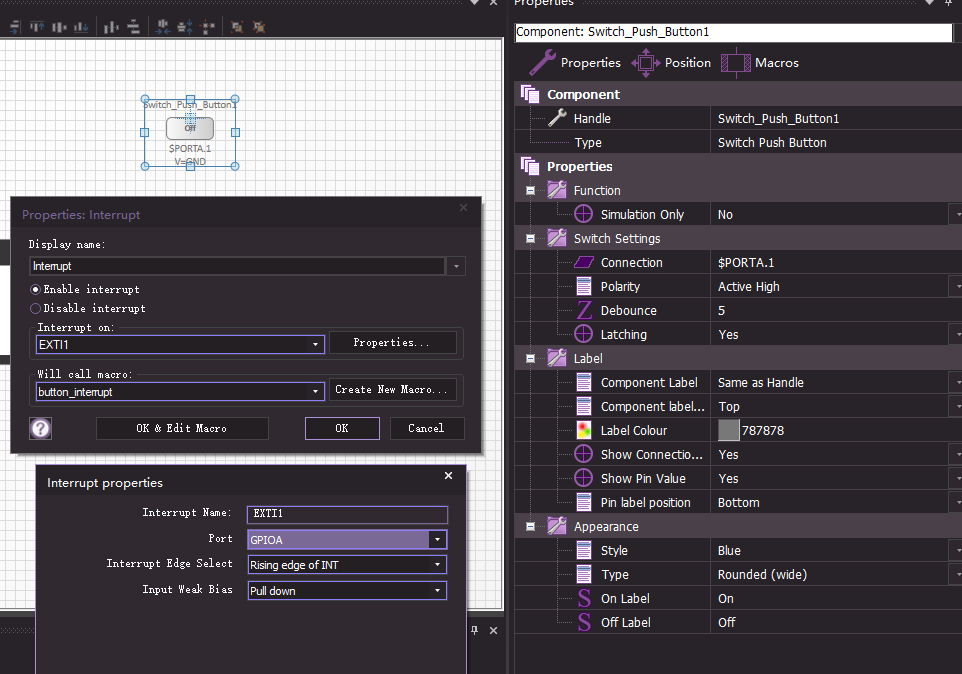Screen dimensions: 962x674
Task: Open the Interrupt Edge Select dropdown
Action: point(437,565)
